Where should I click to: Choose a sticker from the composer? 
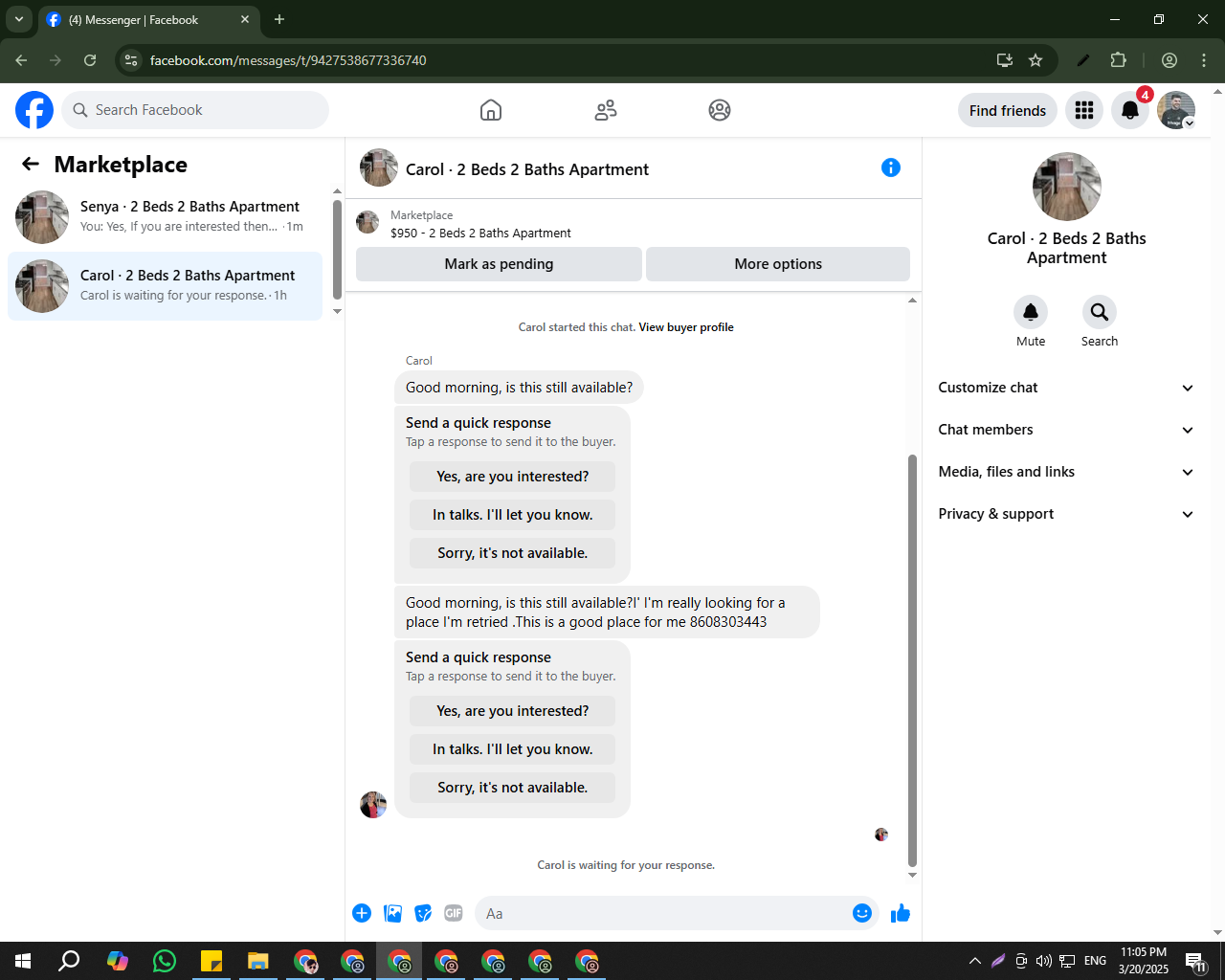pos(423,913)
